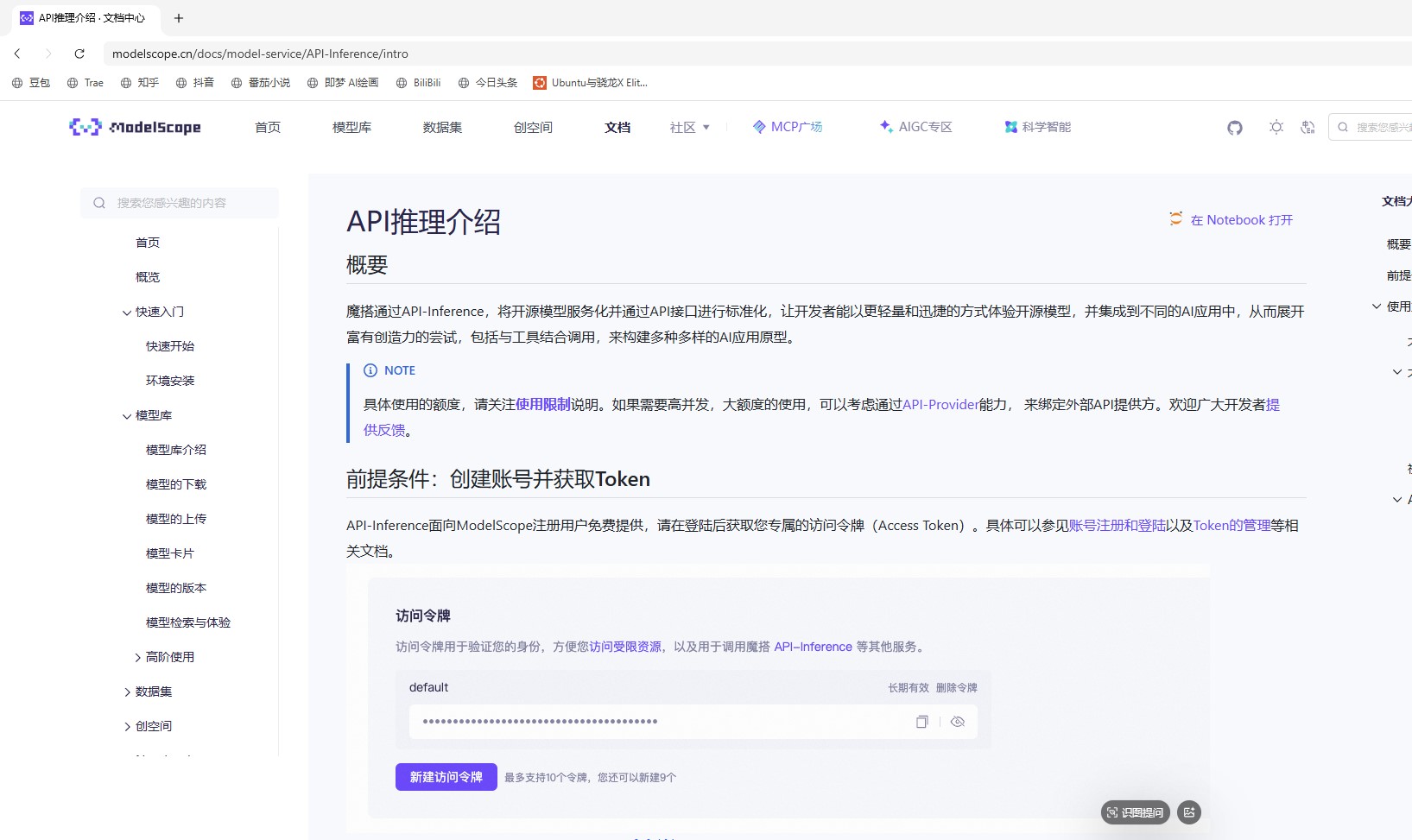Click the ModelScope logo
1412x840 pixels.
pyautogui.click(x=135, y=127)
